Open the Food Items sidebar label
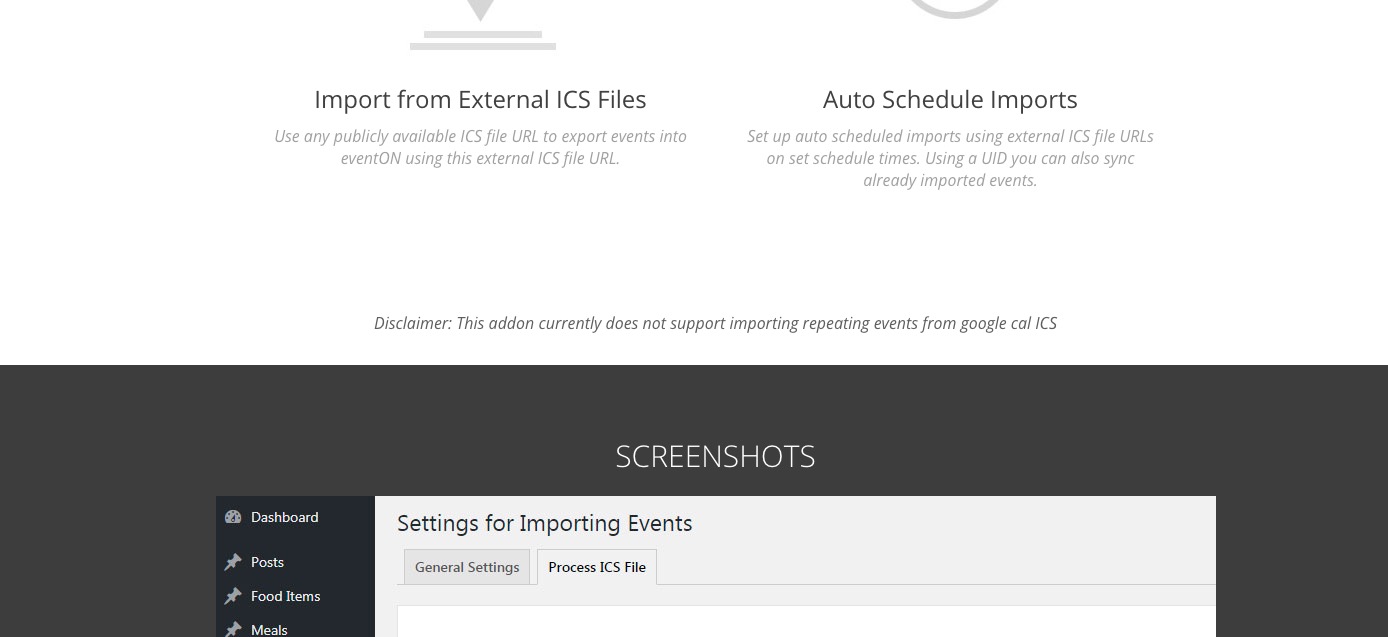This screenshot has width=1388, height=637. coord(285,596)
